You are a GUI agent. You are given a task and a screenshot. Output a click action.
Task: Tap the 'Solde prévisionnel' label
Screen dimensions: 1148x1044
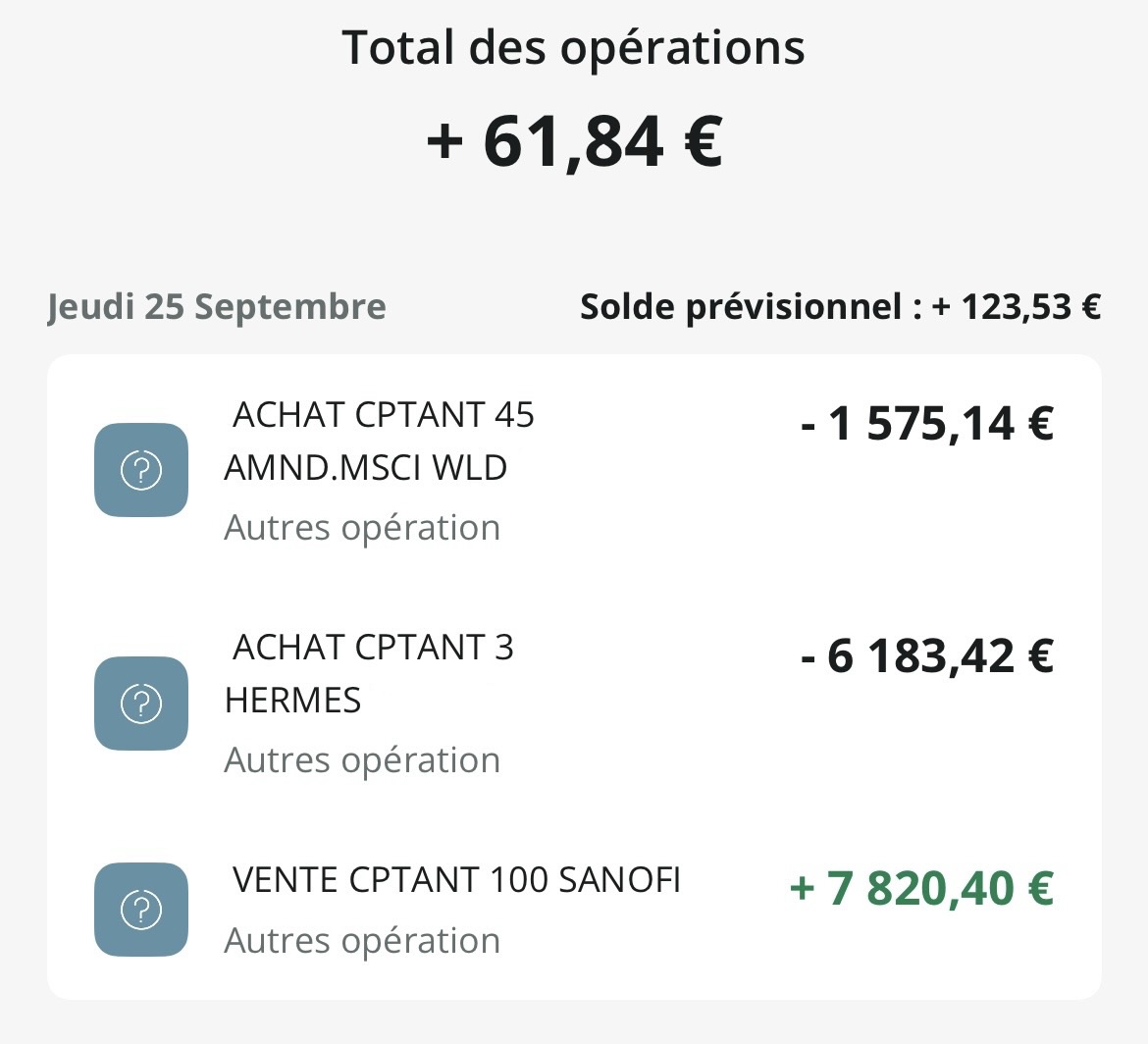tap(752, 307)
